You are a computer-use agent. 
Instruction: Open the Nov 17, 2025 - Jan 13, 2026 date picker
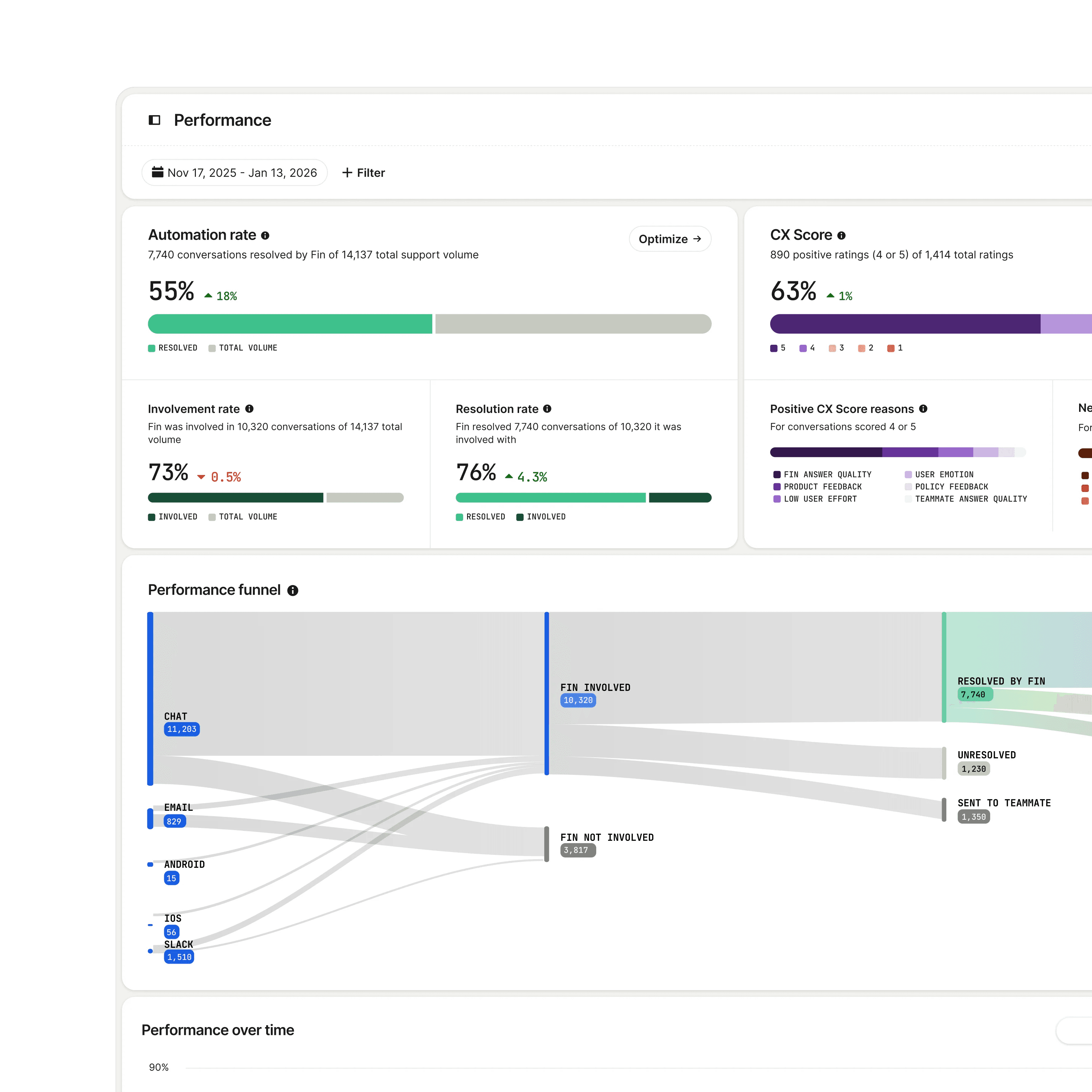[x=235, y=173]
